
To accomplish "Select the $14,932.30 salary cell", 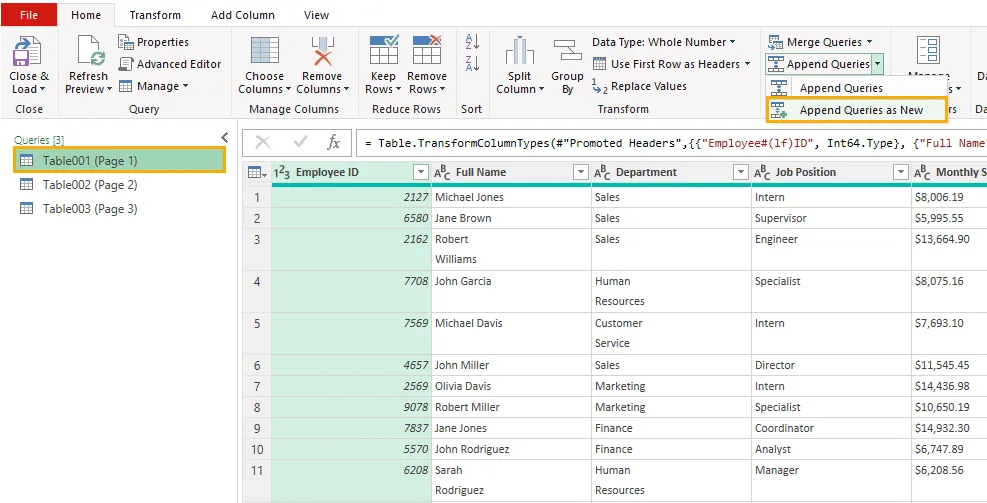I will [949, 428].
